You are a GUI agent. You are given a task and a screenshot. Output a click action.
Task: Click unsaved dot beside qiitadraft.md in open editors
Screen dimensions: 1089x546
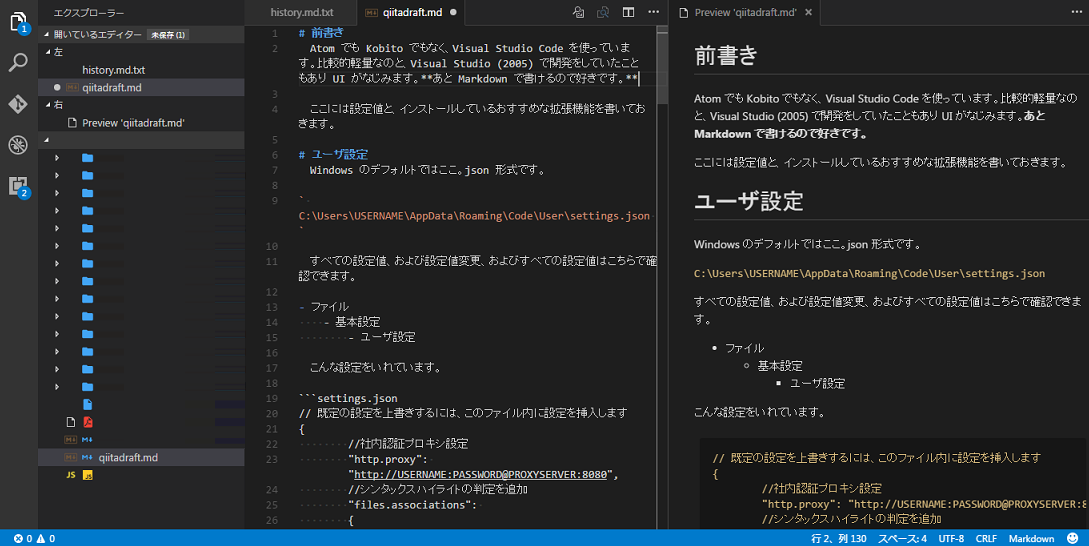[x=57, y=88]
